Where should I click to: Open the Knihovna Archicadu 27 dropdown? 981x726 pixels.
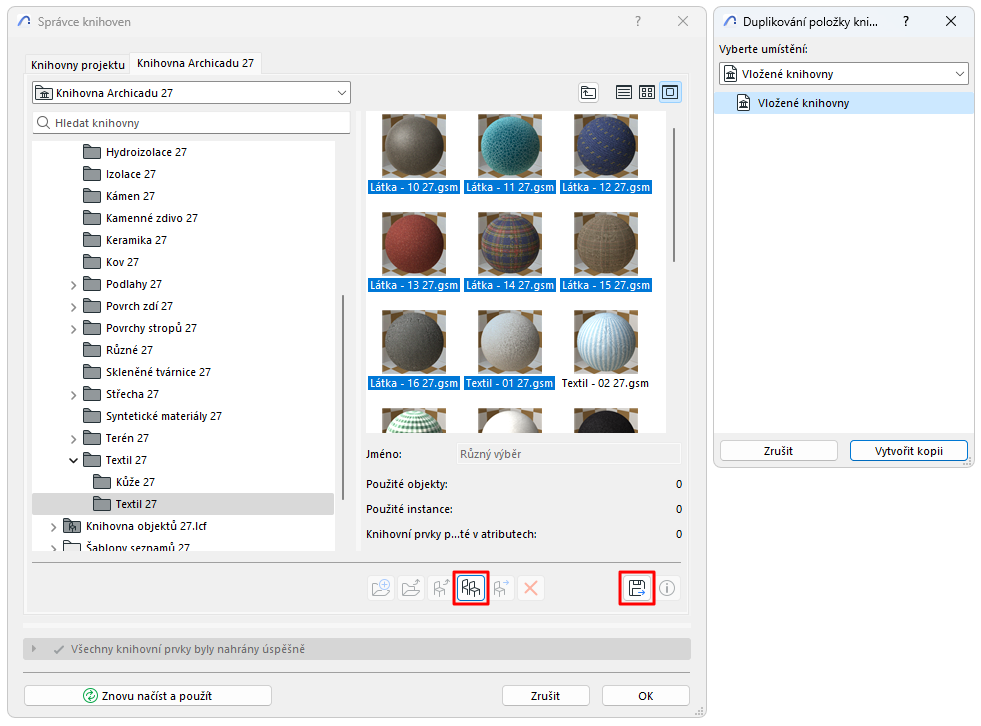tap(191, 93)
